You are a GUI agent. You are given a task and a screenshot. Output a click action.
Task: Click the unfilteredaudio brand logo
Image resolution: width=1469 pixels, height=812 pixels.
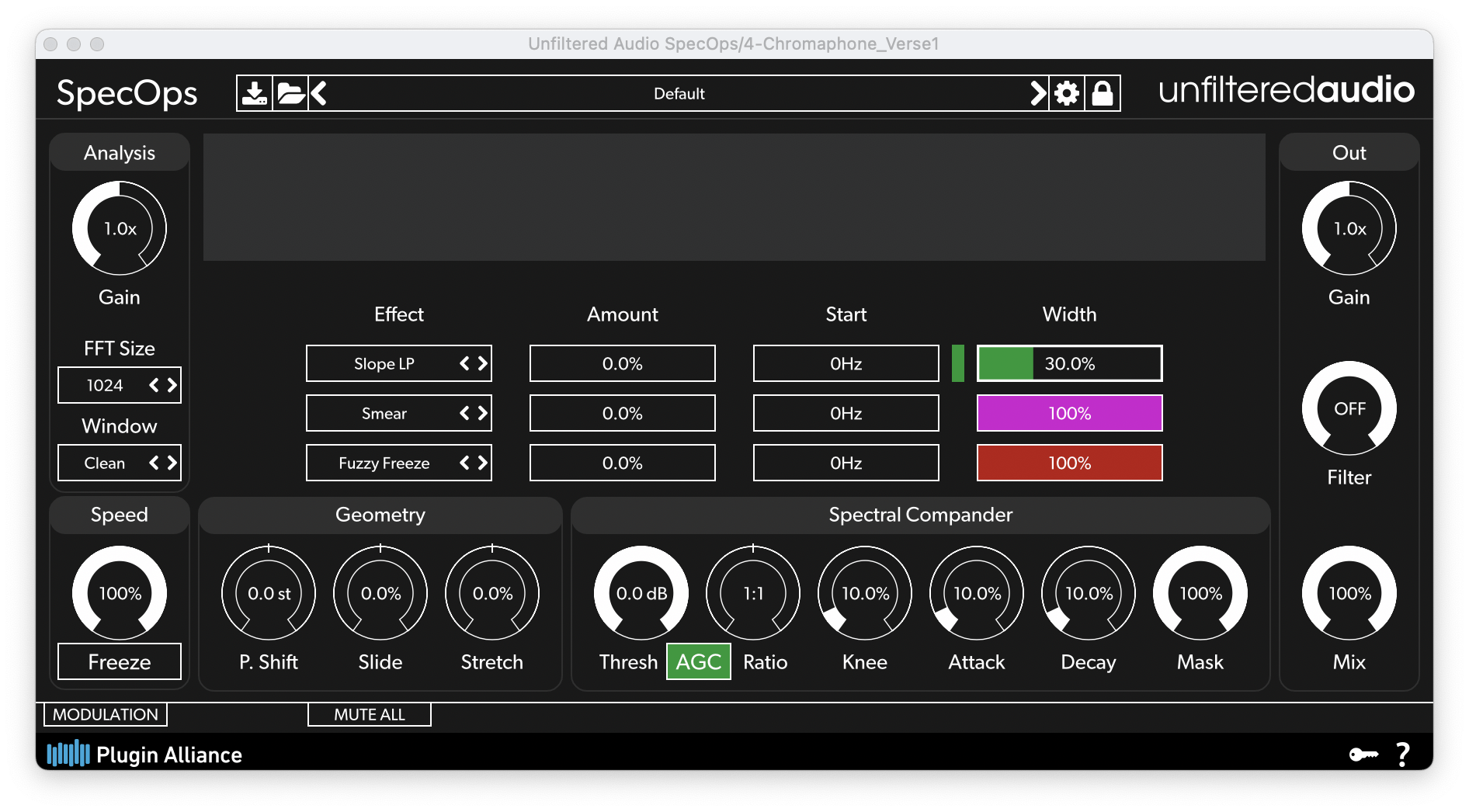(1287, 90)
